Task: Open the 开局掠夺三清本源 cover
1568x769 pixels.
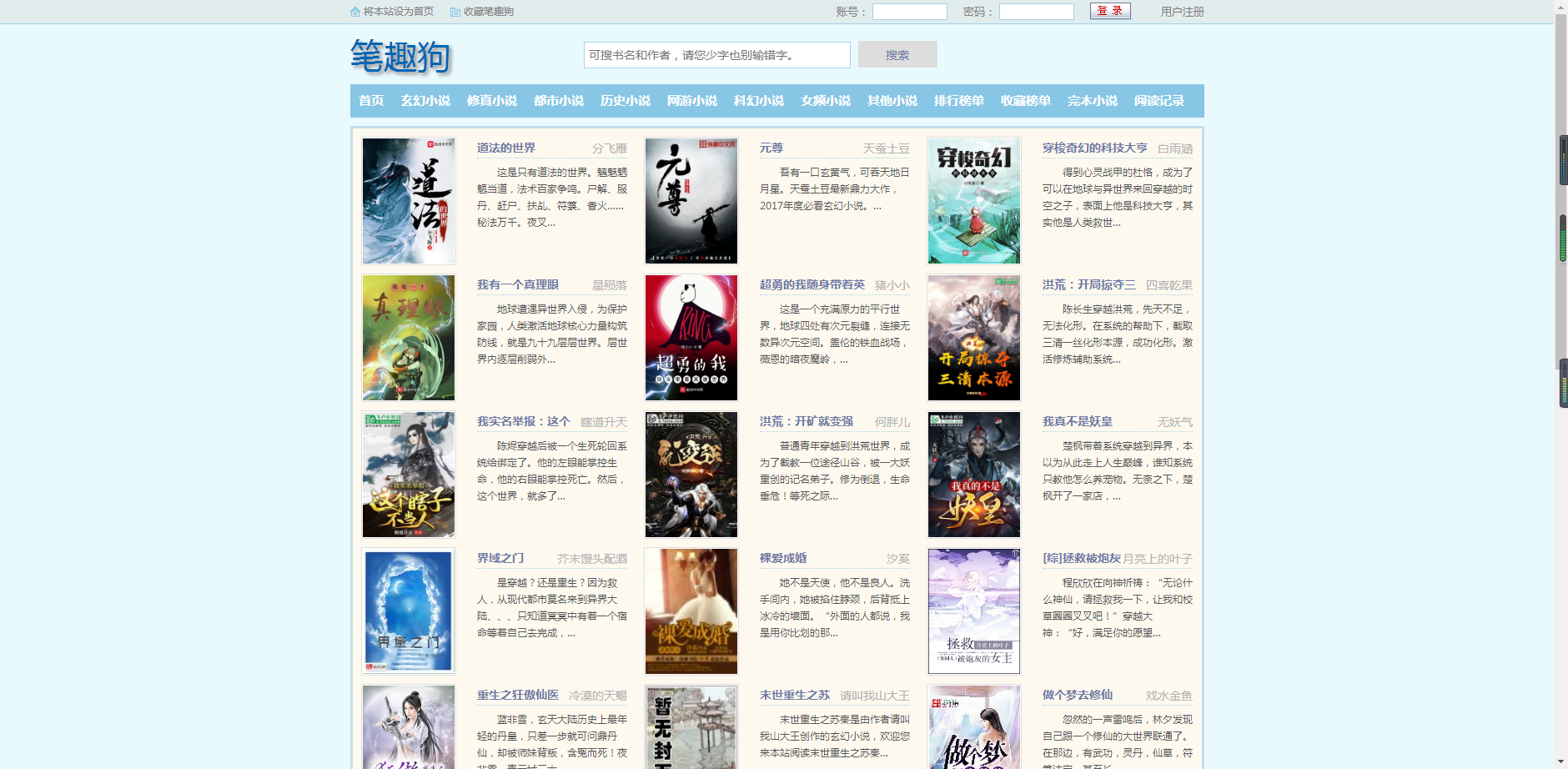Action: point(974,338)
